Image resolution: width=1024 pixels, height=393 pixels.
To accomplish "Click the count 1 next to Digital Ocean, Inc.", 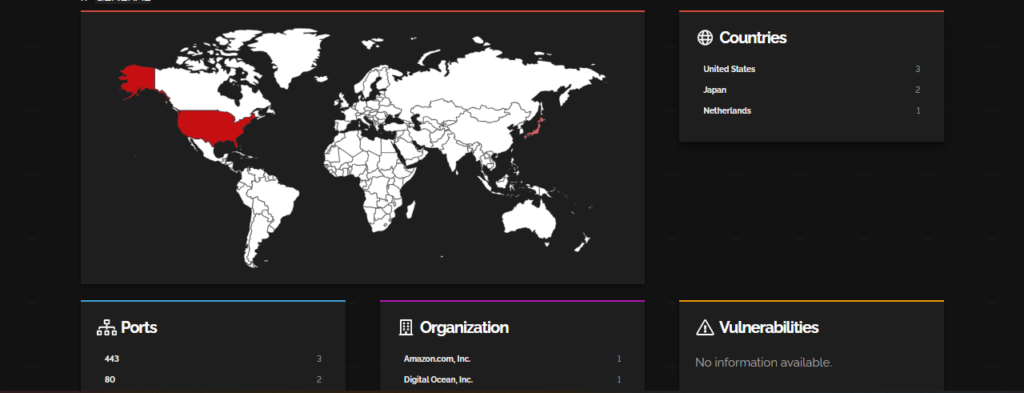I will (x=618, y=380).
